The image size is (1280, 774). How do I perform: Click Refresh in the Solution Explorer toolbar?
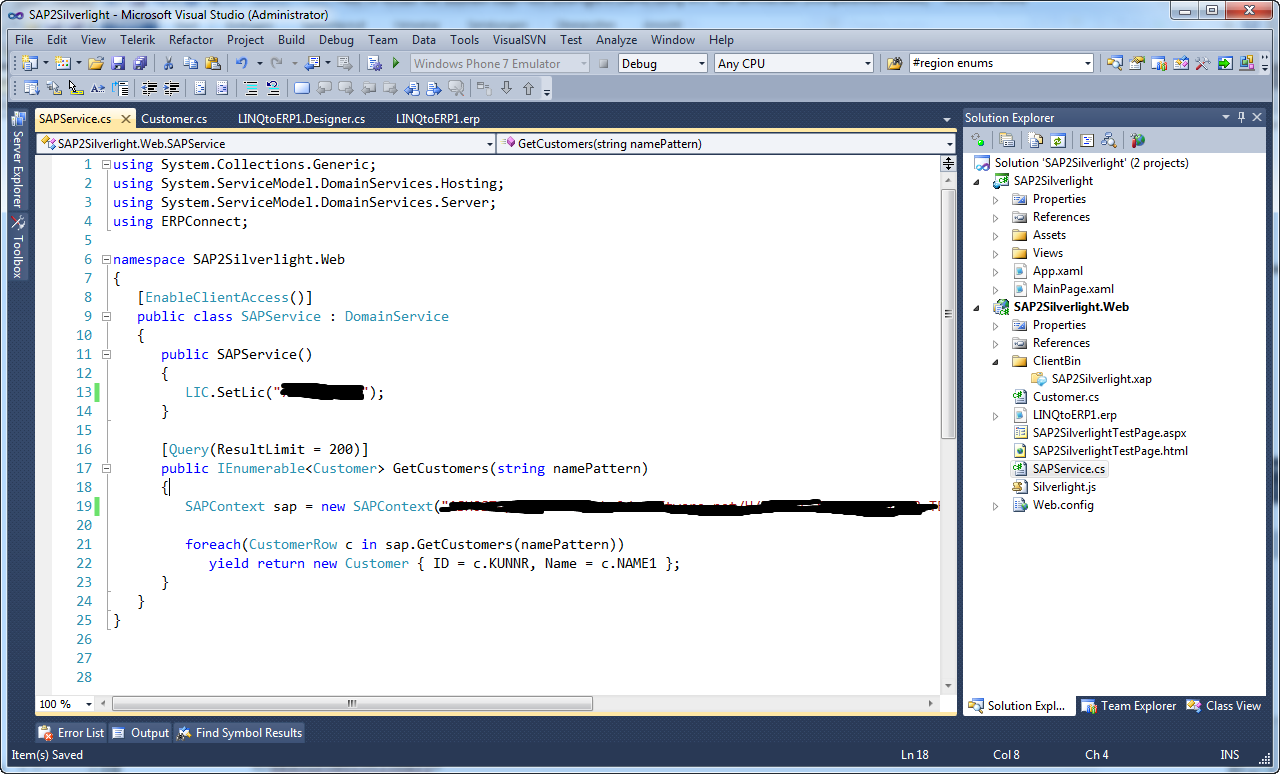[1058, 140]
